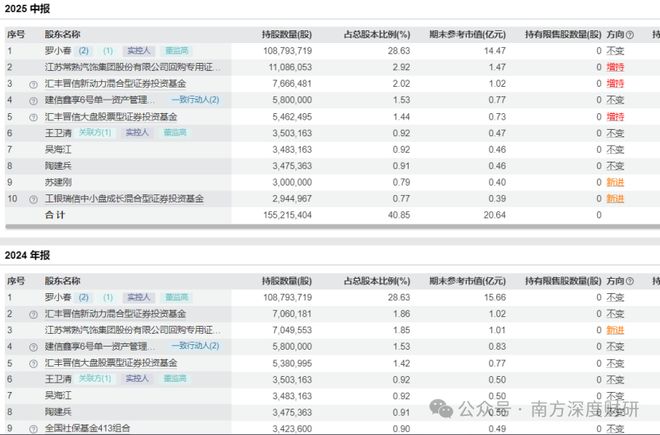Viewport: 660px width, 435px height.
Task: Click 持股数量(股) column header in 2025 中报
Action: [288, 32]
